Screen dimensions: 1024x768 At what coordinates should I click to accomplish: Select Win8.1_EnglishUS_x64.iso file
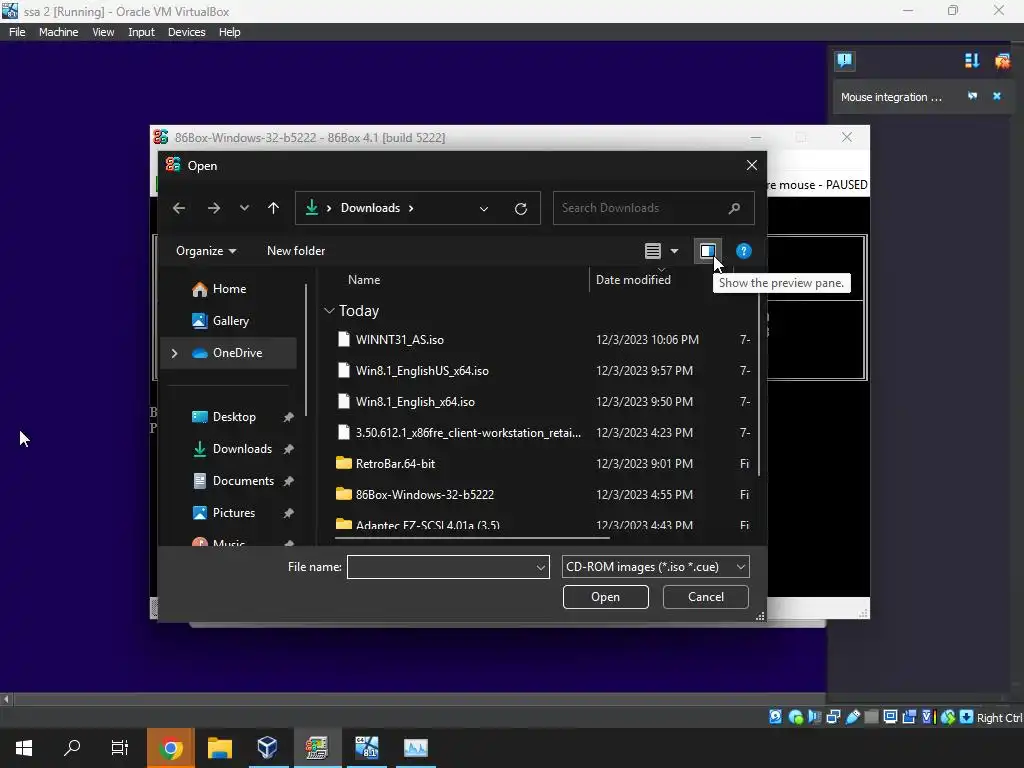click(422, 370)
